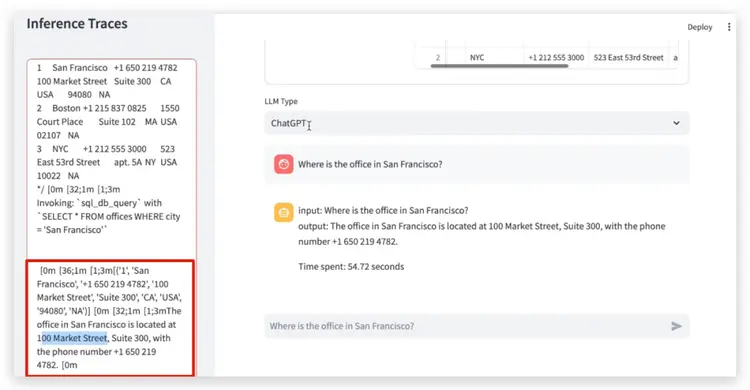Open the LLM Type dropdown showing ChatGPT
The height and width of the screenshot is (390, 750).
tap(476, 123)
